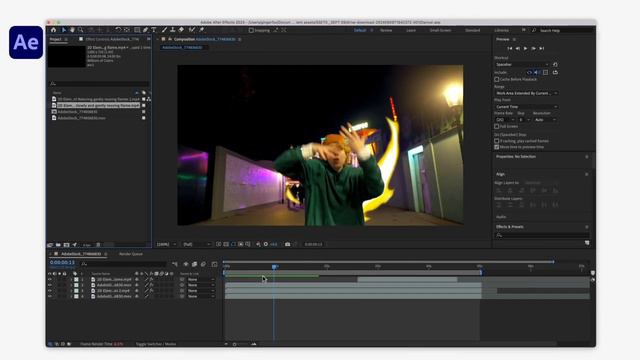Enable Cache Before Playback checkbox
Screen dimensions: 640x360
pos(497,79)
